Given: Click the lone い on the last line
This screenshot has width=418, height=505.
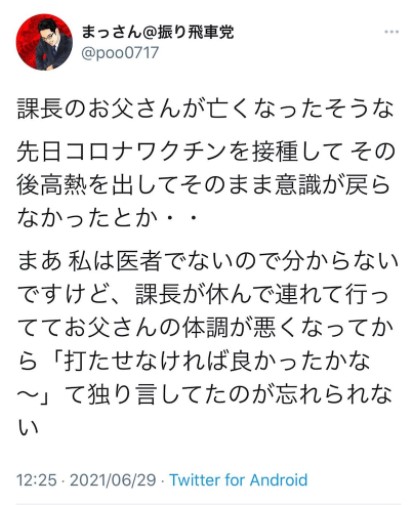Looking at the screenshot, I should (28, 428).
